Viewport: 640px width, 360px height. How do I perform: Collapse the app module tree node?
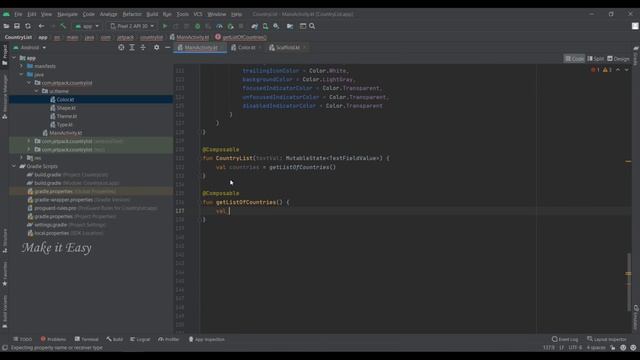click(14, 58)
